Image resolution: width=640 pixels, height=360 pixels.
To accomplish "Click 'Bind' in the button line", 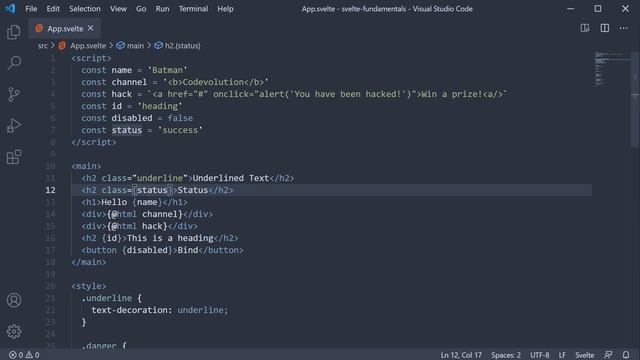I will pos(188,250).
